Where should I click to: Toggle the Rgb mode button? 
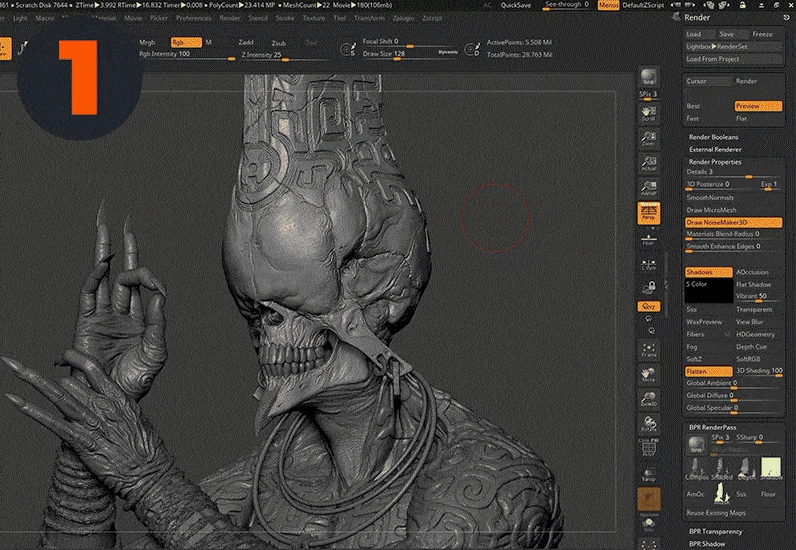(186, 42)
